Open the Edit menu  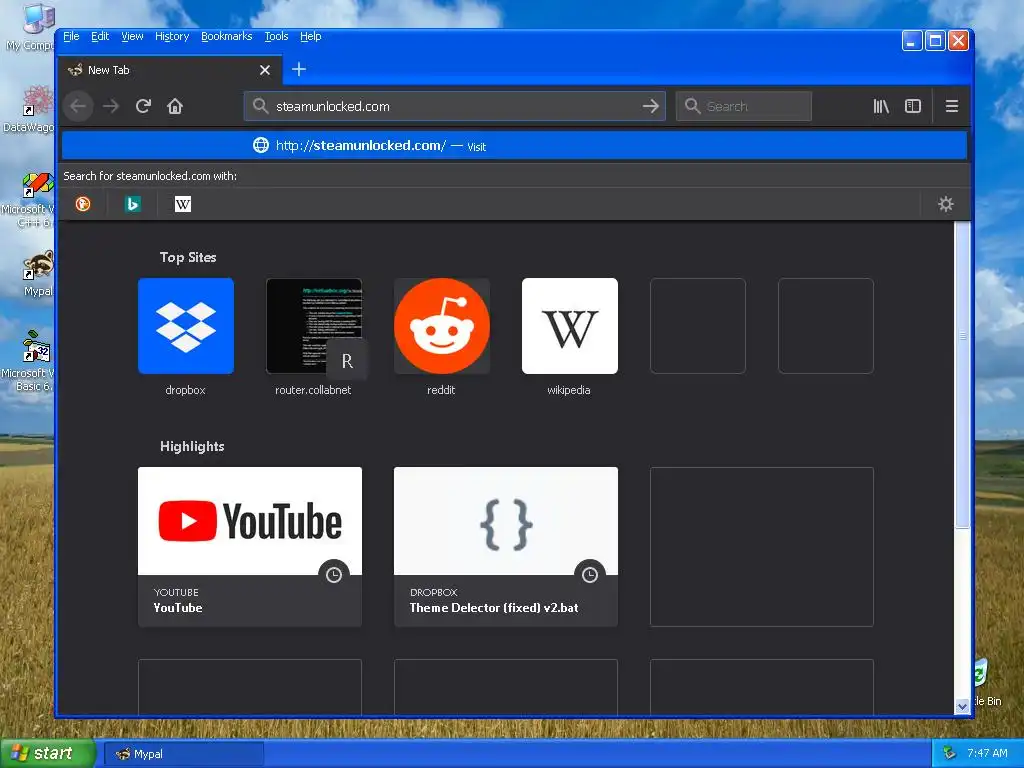[100, 37]
